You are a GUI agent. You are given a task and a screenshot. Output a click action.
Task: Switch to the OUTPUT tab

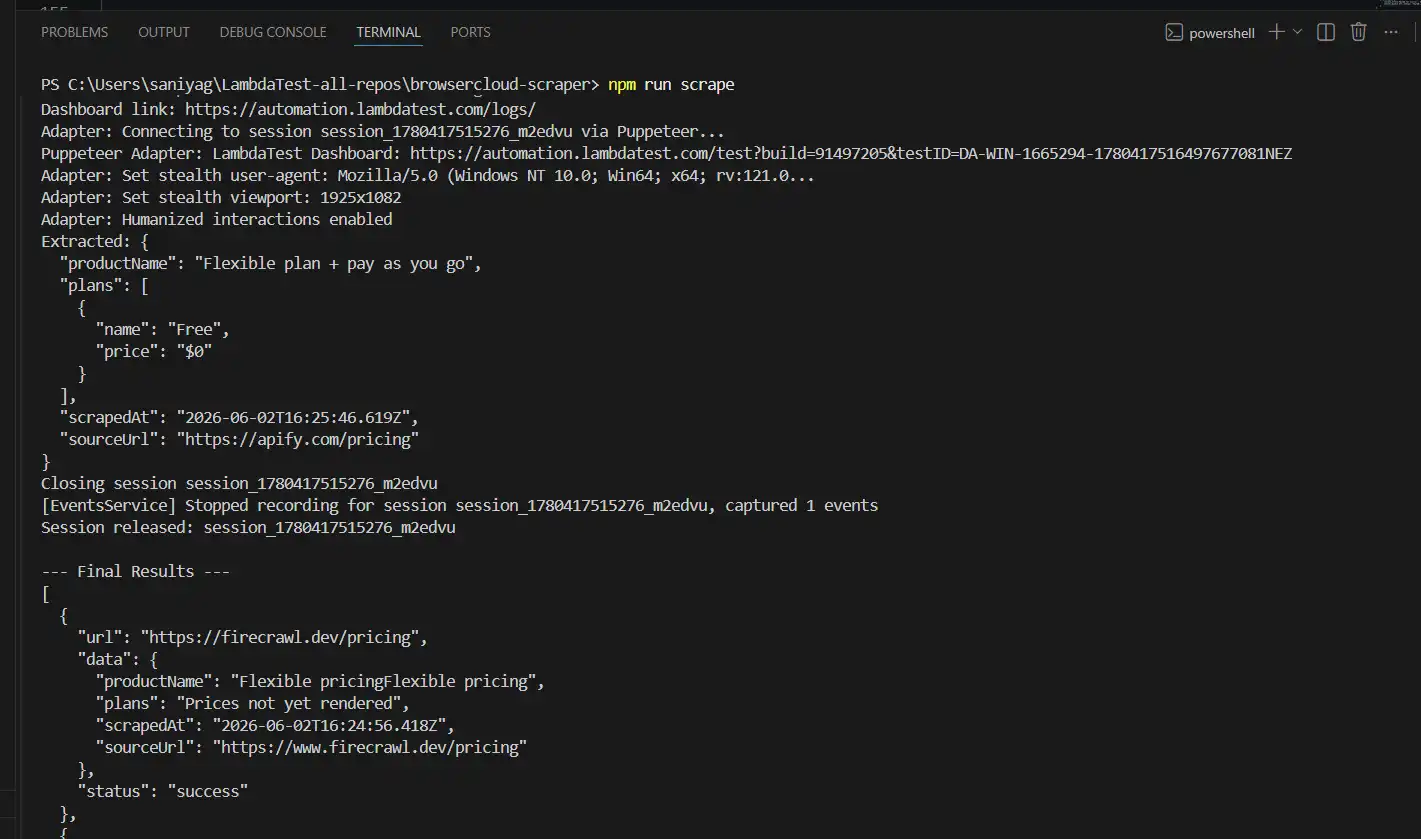coord(164,32)
